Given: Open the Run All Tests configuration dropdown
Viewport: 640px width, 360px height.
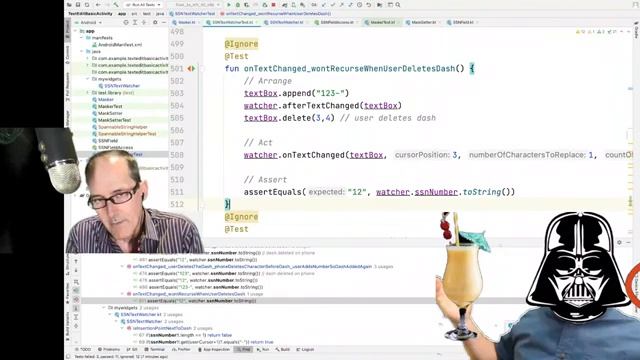Looking at the screenshot, I should coord(143,5).
